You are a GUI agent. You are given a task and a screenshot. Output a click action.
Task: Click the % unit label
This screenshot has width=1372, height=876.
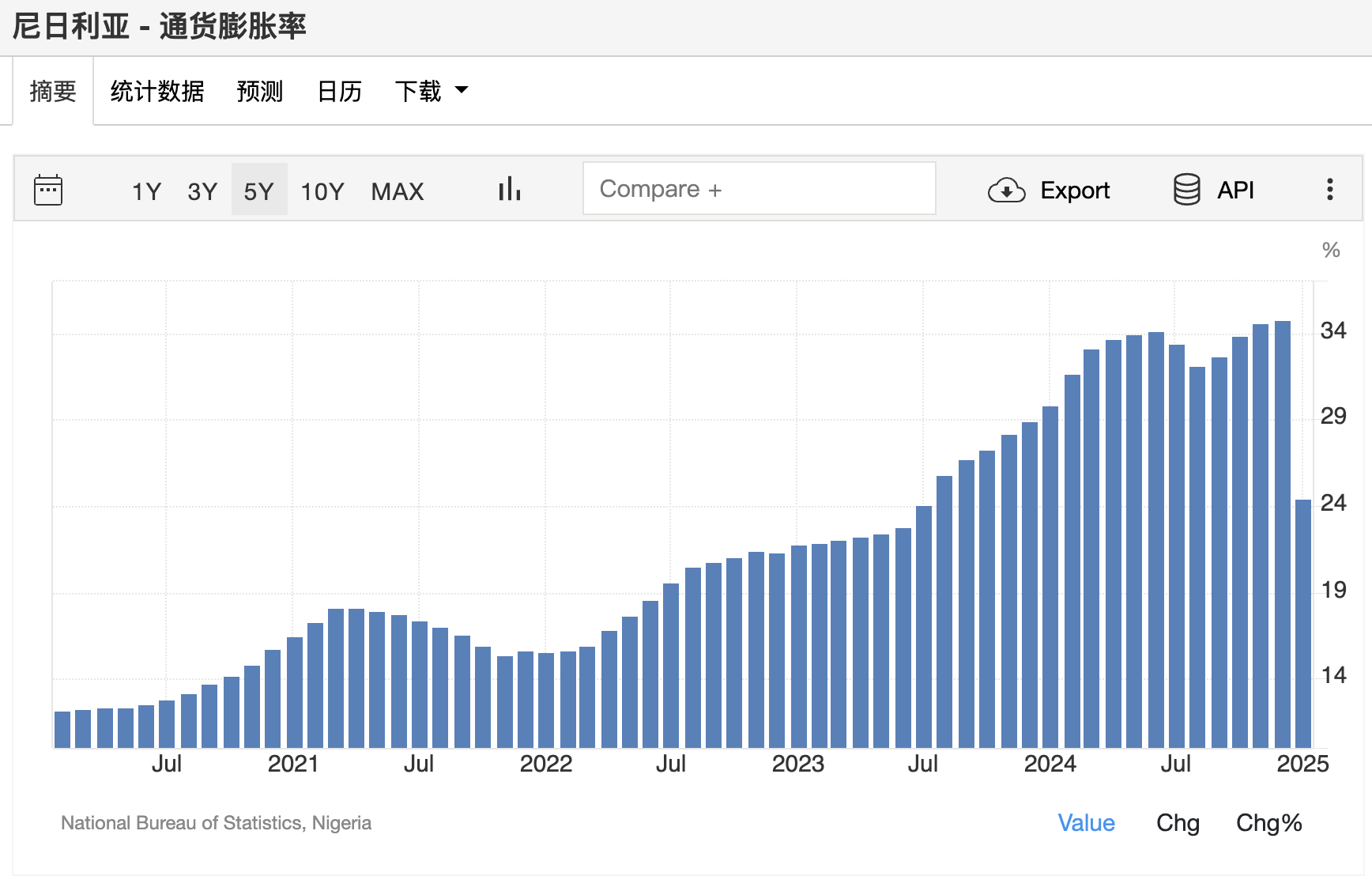pyautogui.click(x=1331, y=251)
